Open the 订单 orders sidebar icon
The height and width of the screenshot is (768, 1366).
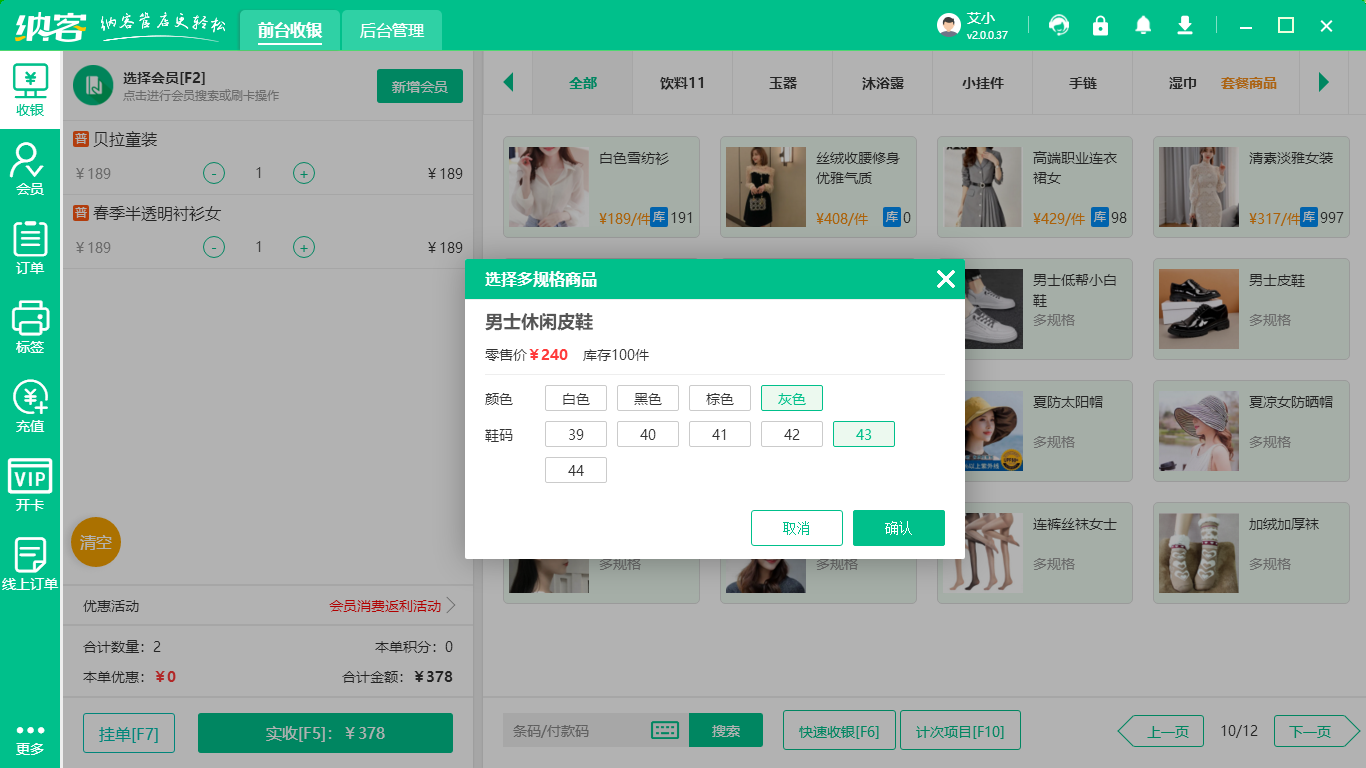[30, 247]
